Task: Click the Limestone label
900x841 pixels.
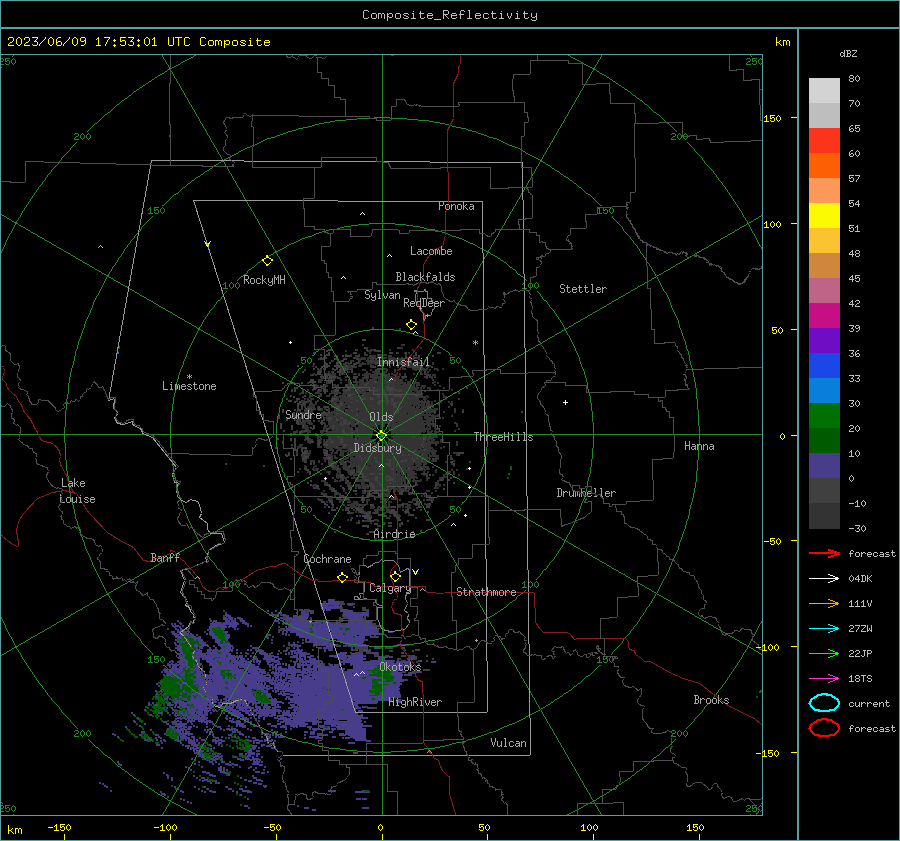Action: tap(189, 386)
